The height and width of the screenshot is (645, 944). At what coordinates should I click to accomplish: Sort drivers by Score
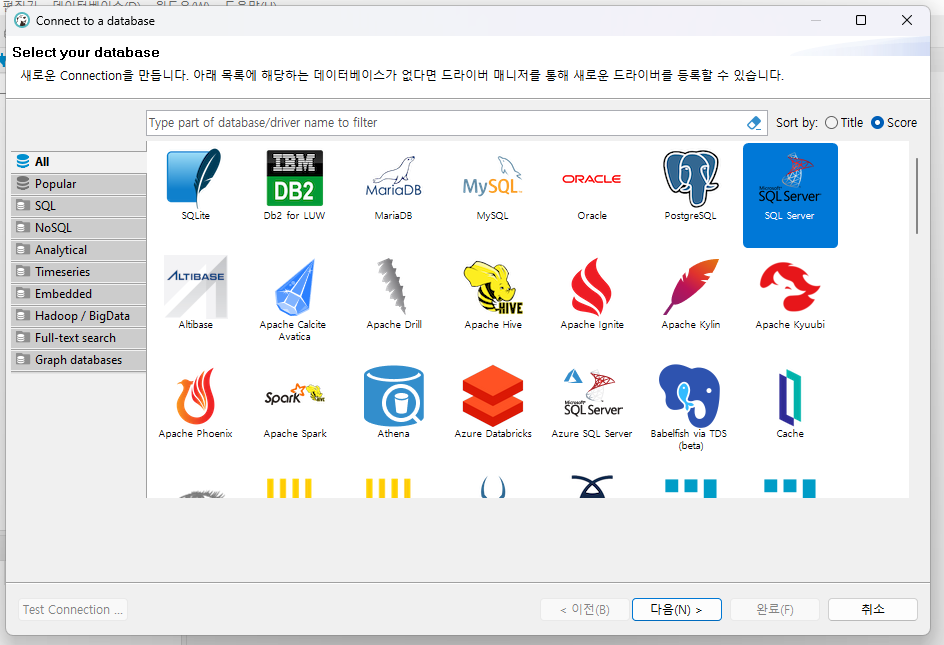coord(894,122)
